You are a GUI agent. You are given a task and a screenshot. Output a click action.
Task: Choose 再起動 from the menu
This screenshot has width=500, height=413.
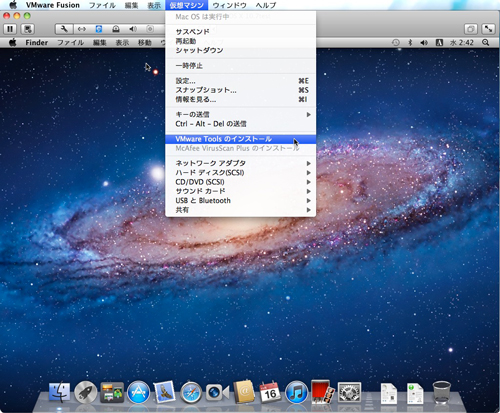(240, 41)
